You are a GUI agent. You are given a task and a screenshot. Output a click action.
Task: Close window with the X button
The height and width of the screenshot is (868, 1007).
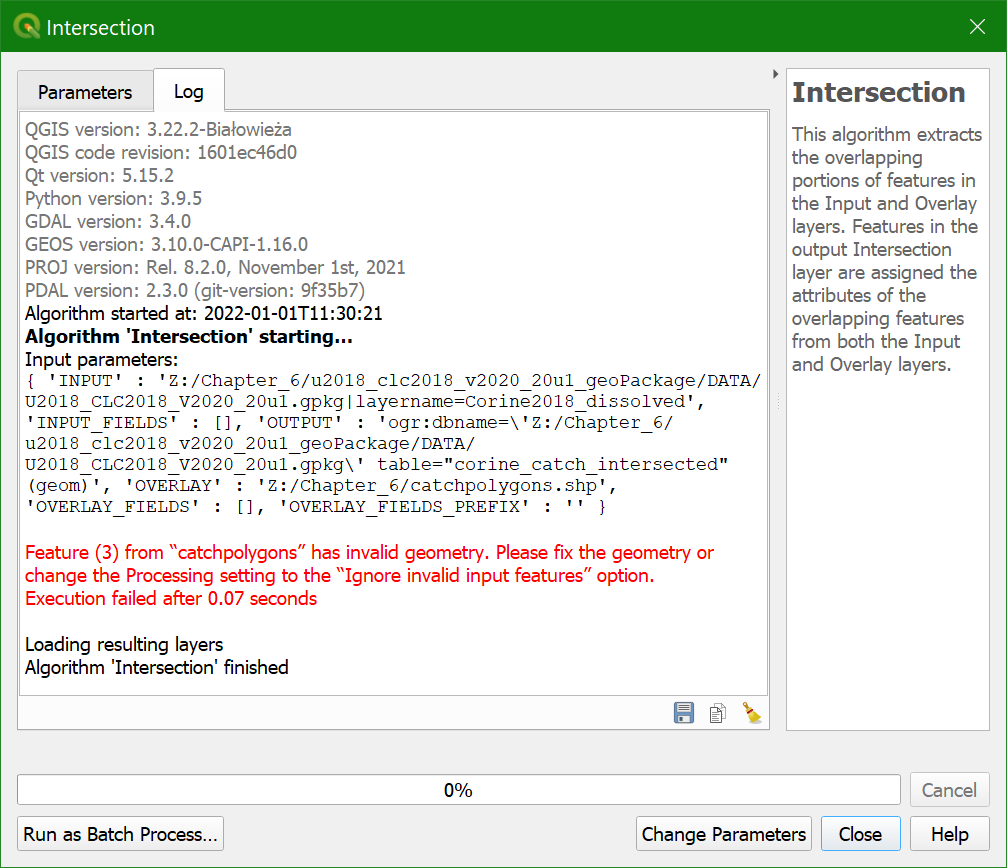coord(977,26)
